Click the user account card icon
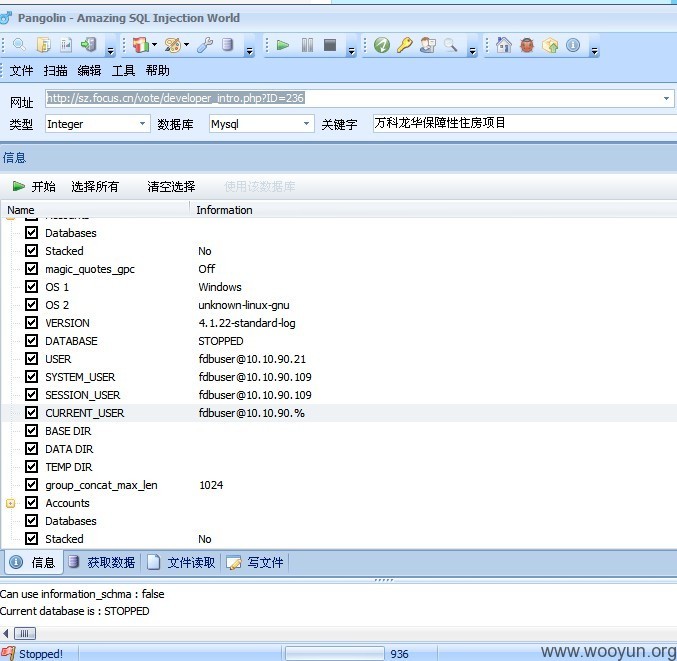The width and height of the screenshot is (677, 661). (427, 45)
